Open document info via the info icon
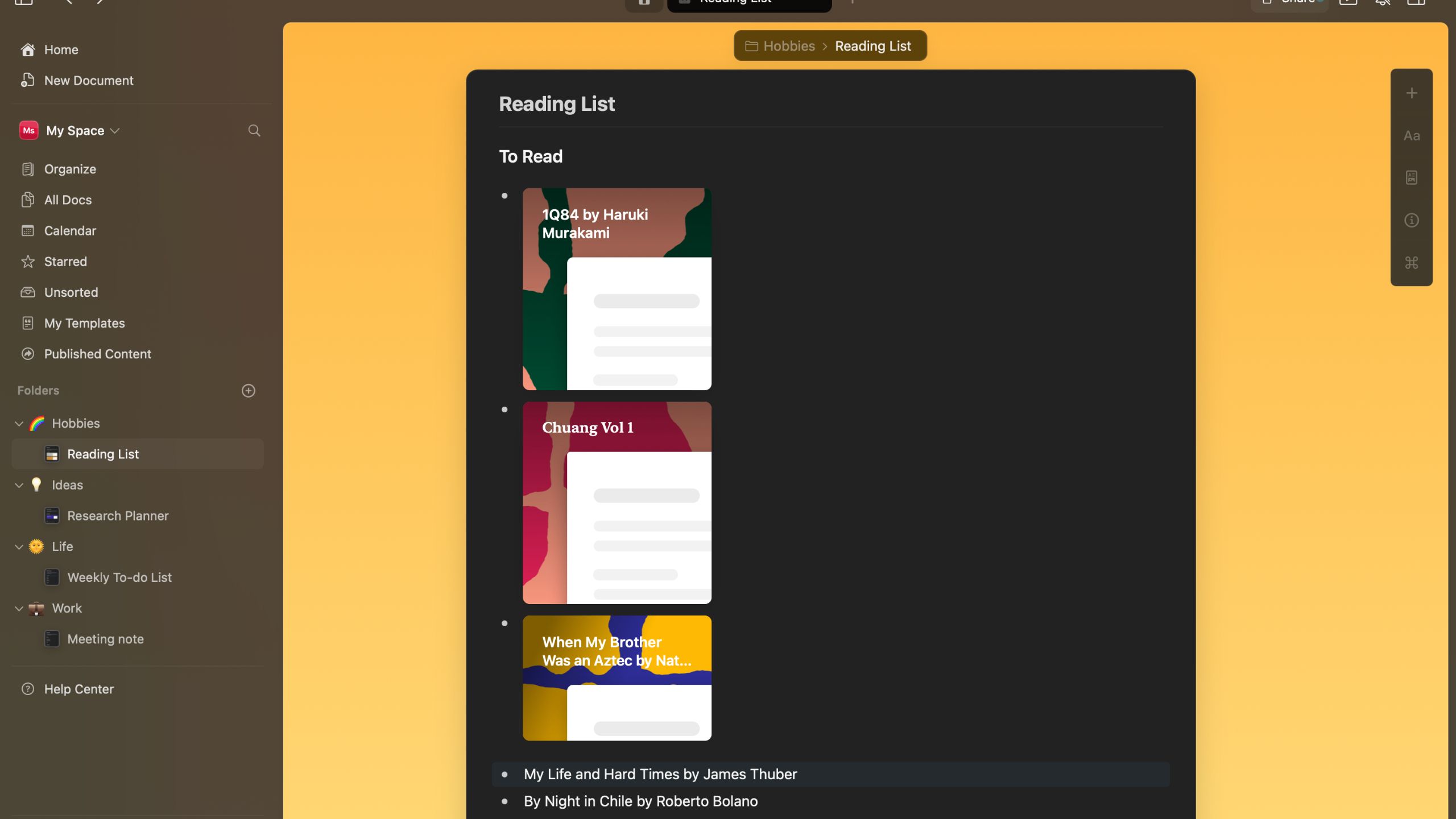The image size is (1456, 819). point(1412,220)
